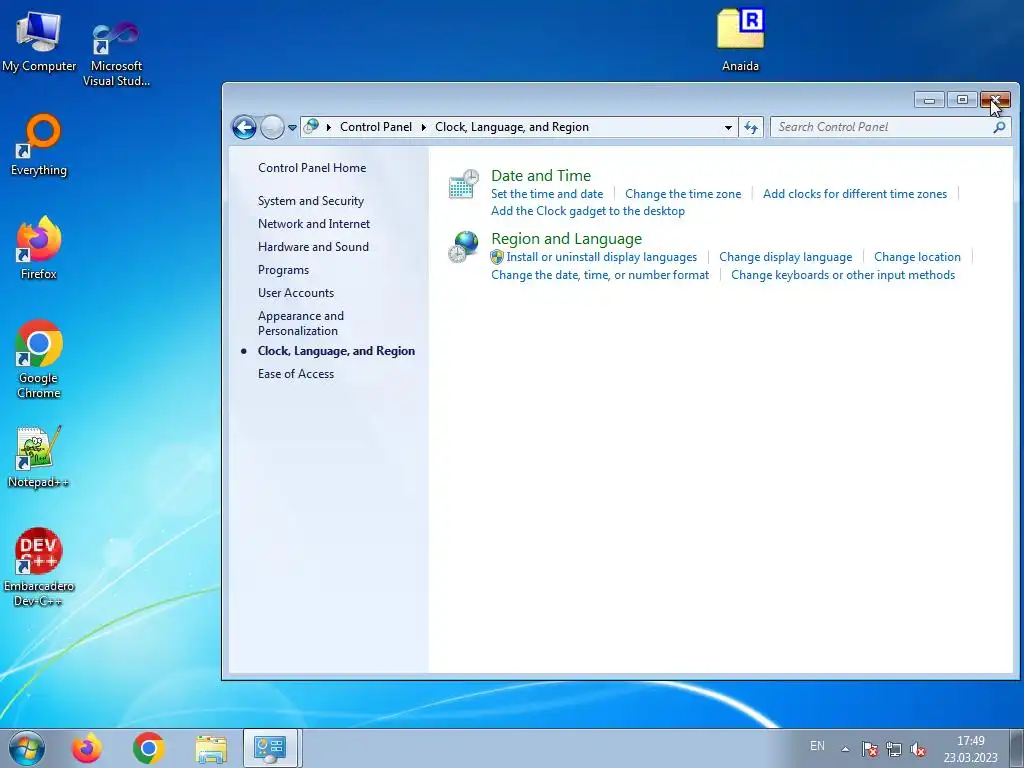Go to Hardware and Sound

point(313,247)
